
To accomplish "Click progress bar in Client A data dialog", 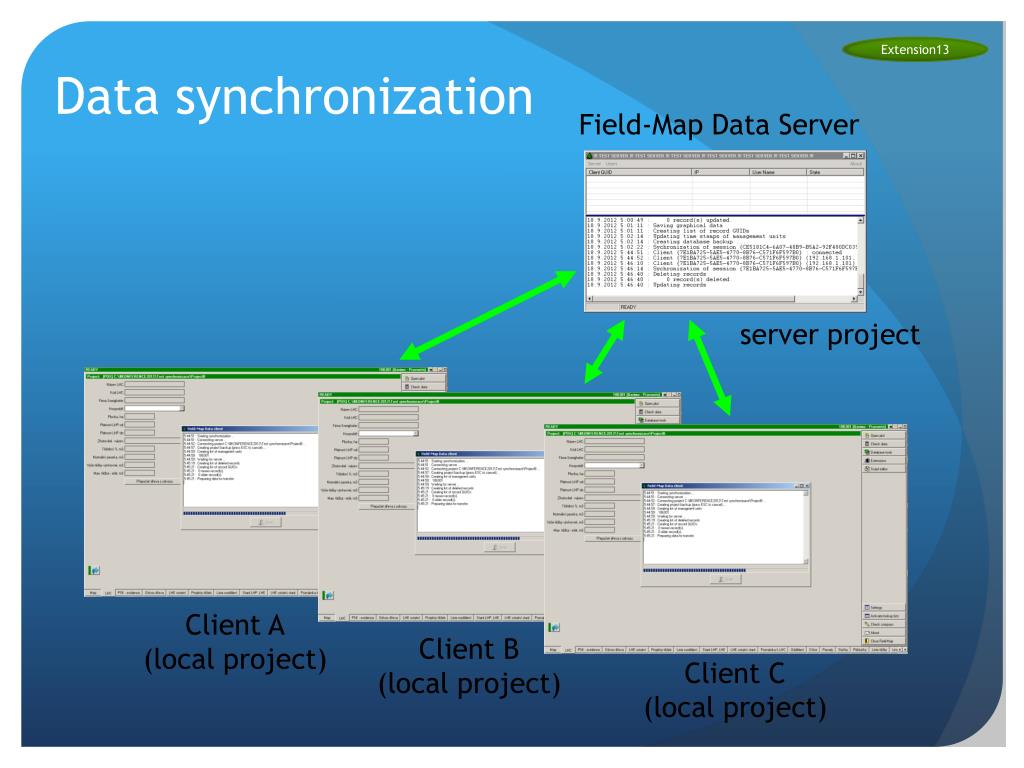I will 251,513.
